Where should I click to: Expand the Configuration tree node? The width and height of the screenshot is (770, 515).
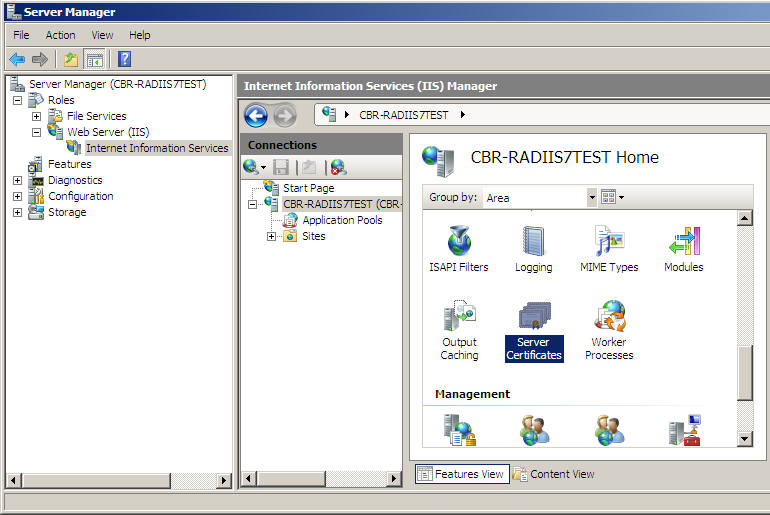pos(17,196)
